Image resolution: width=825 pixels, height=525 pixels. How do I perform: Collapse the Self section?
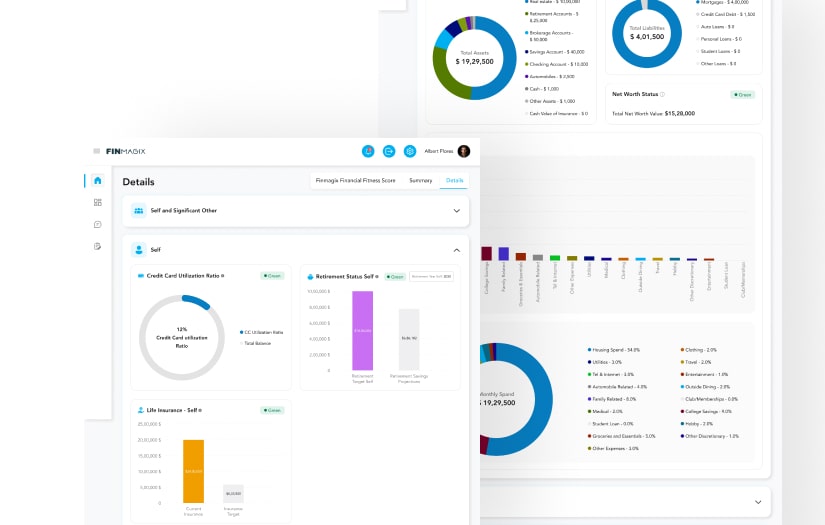pos(456,250)
